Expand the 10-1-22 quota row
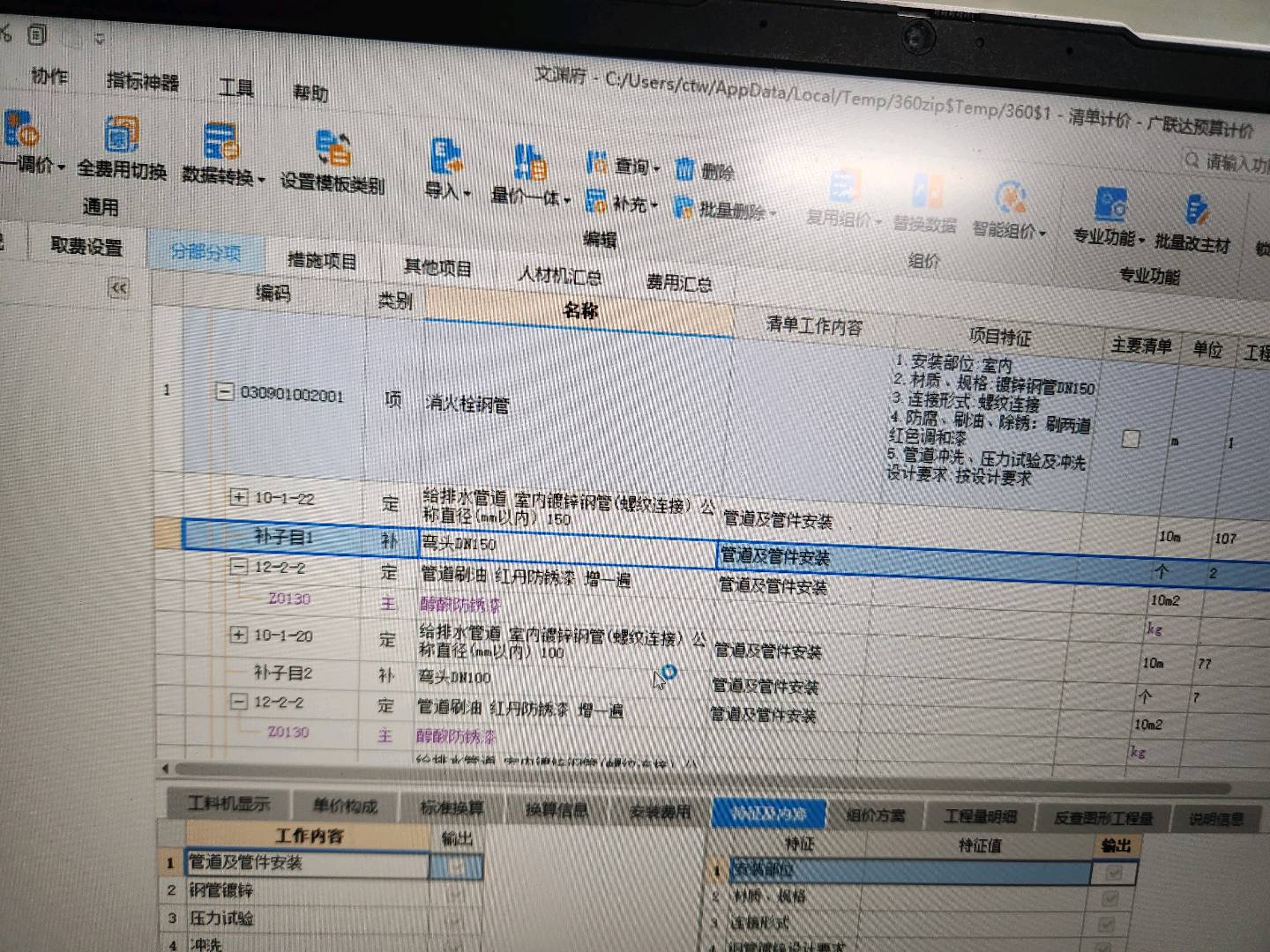The height and width of the screenshot is (952, 1270). [239, 496]
